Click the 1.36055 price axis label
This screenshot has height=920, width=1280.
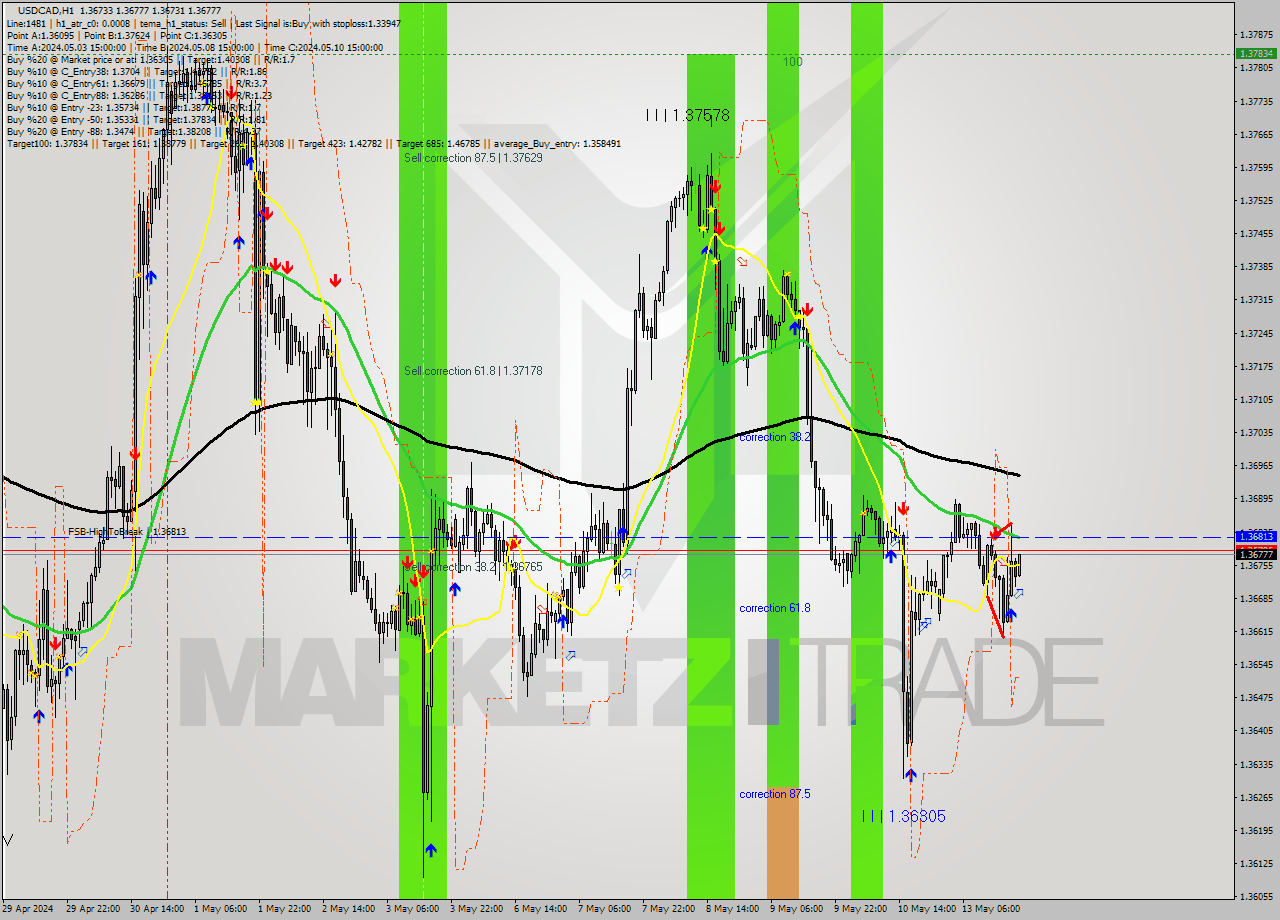[x=1255, y=896]
